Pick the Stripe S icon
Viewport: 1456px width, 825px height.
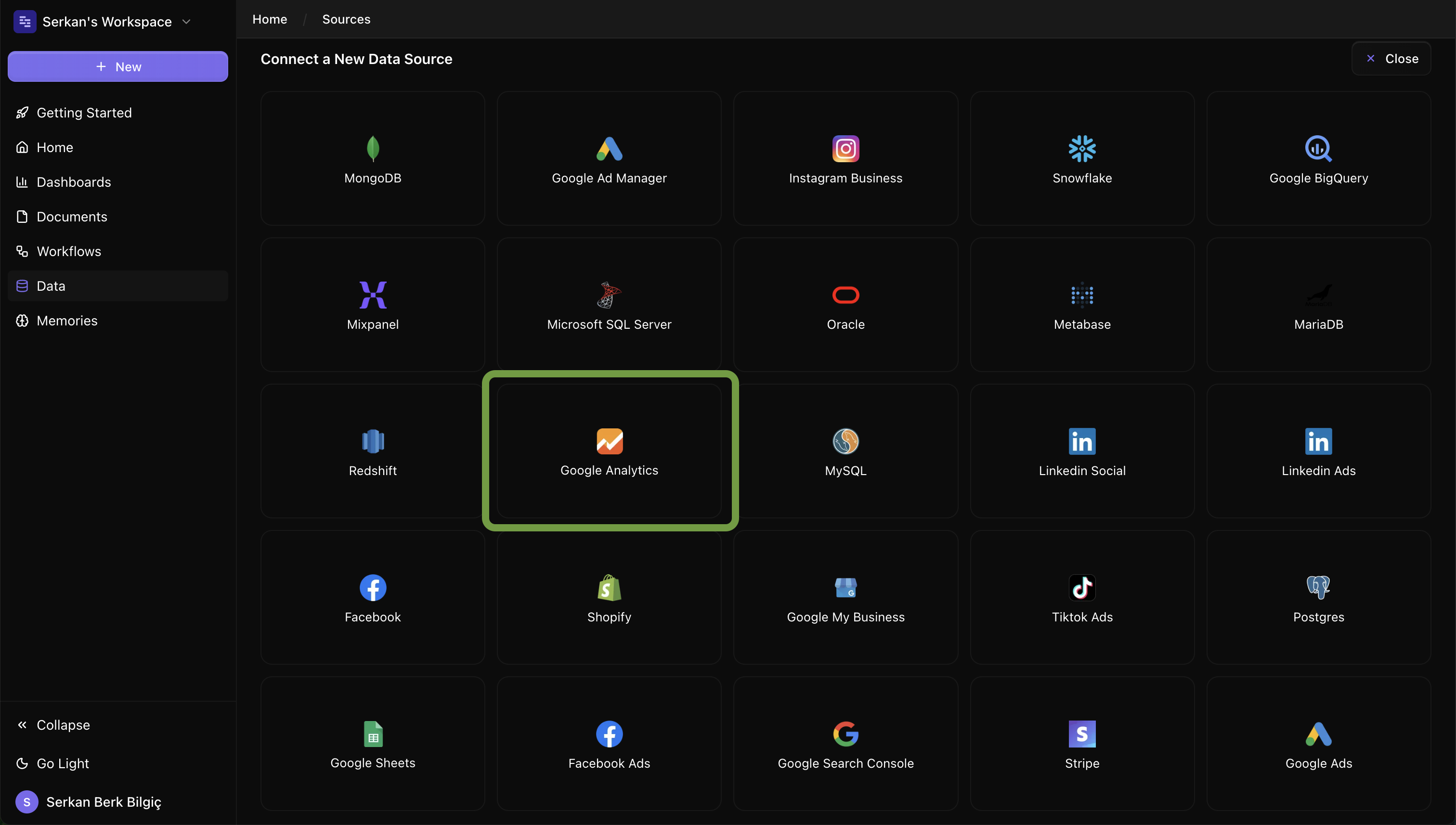point(1082,734)
